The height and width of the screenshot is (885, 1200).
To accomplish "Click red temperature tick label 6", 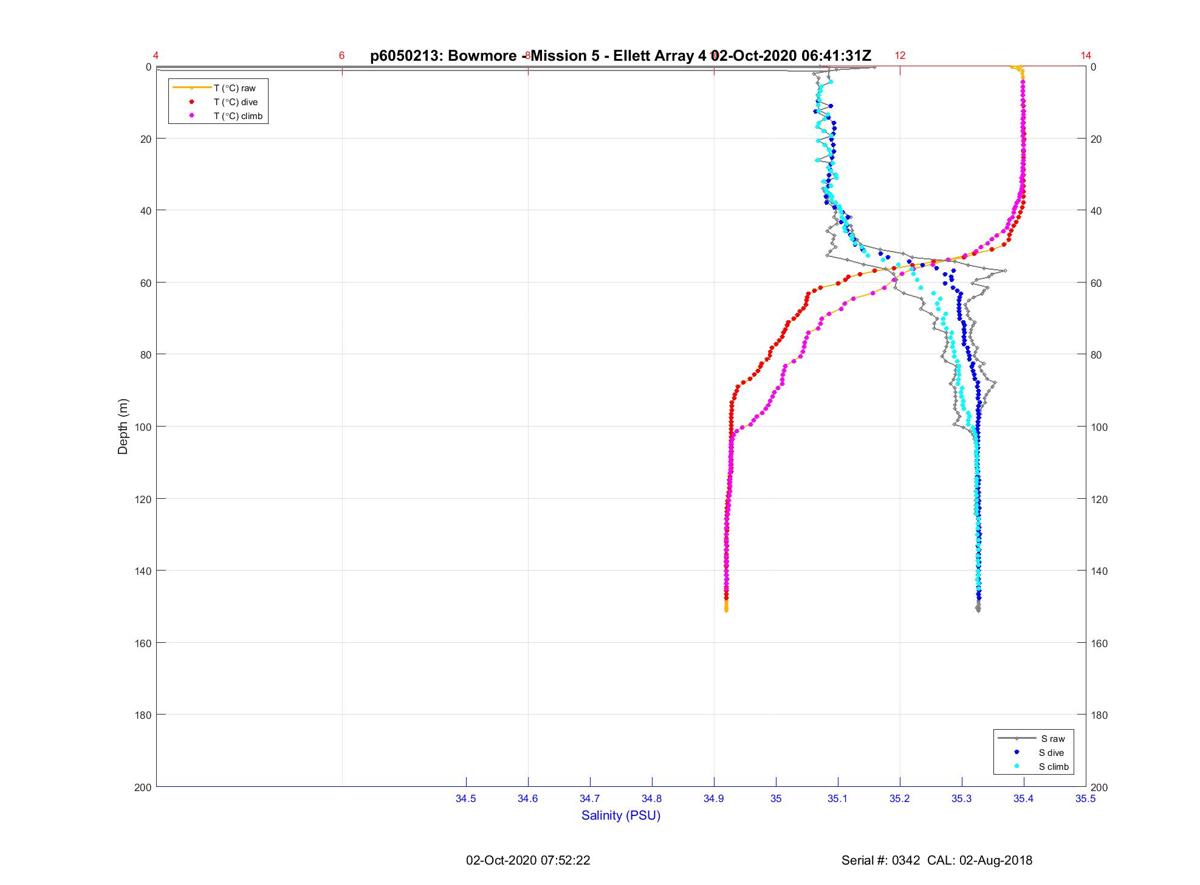I will (342, 56).
